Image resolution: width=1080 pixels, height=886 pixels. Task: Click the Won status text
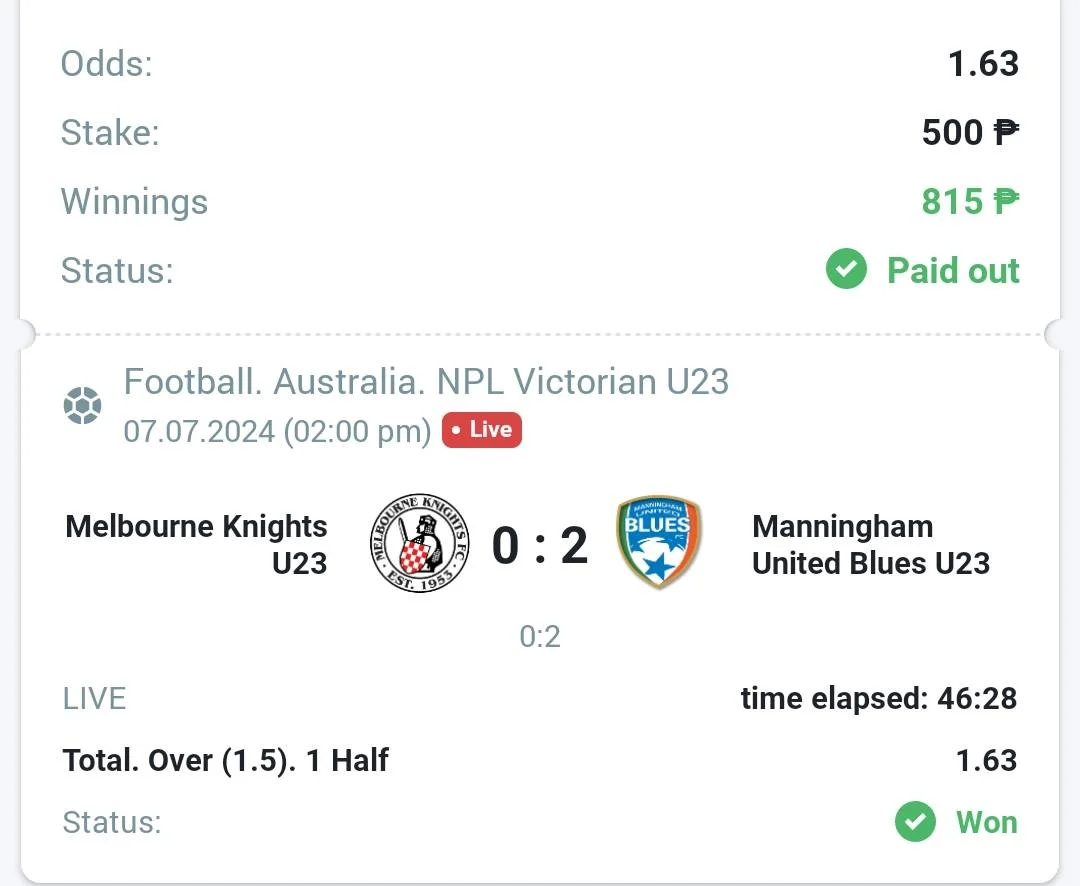987,822
